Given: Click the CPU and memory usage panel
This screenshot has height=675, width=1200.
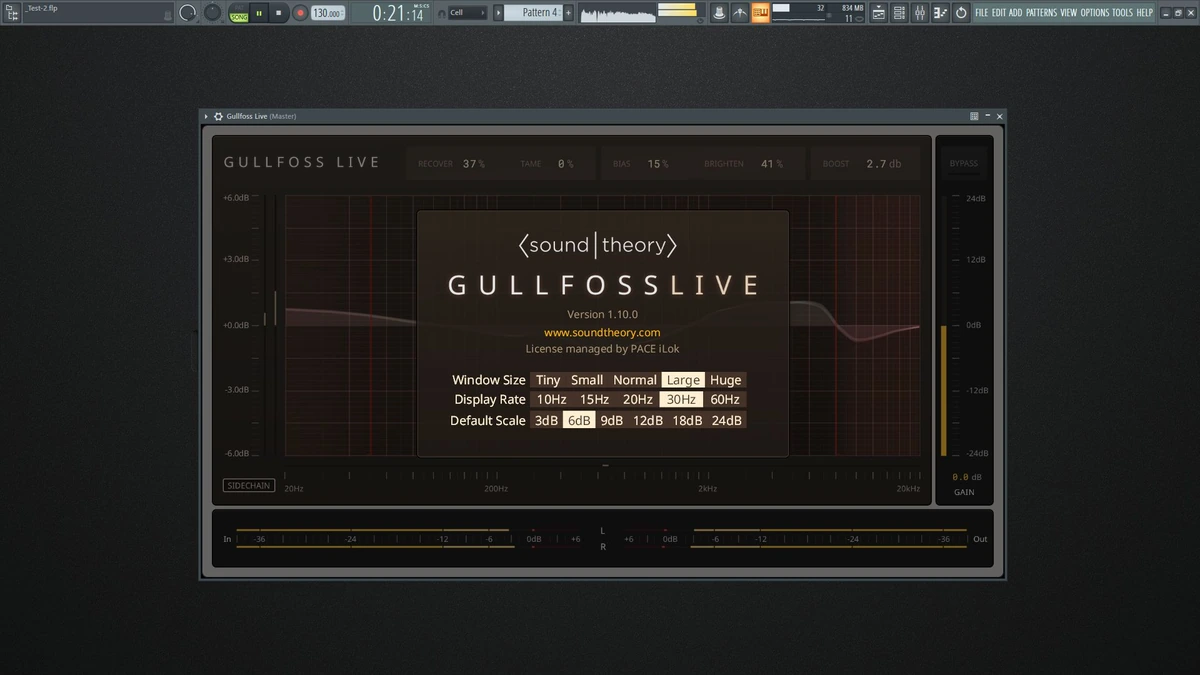Looking at the screenshot, I should (819, 13).
